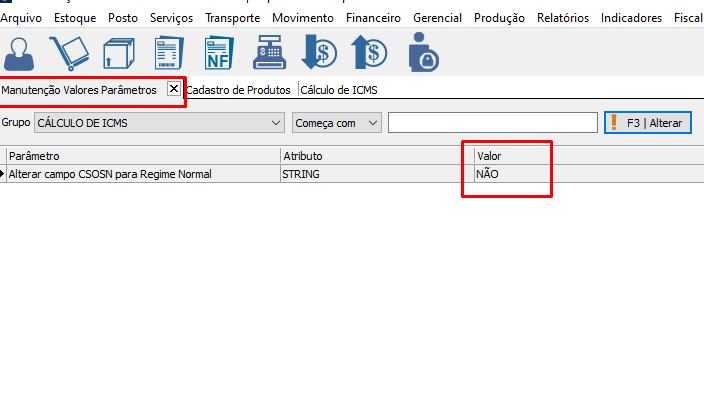
Task: Select the NÃO value cell
Action: click(512, 174)
